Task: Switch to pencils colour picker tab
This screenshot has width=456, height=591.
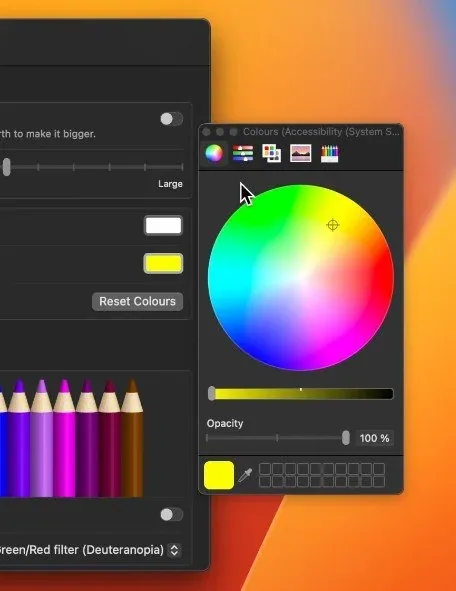Action: [x=329, y=153]
